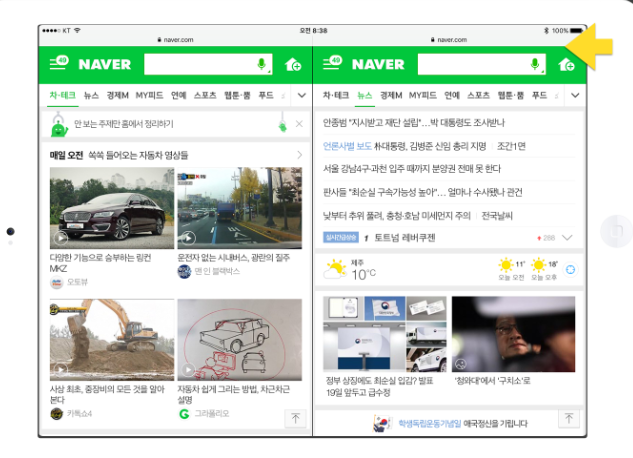Click the right pane search input field

[482, 64]
